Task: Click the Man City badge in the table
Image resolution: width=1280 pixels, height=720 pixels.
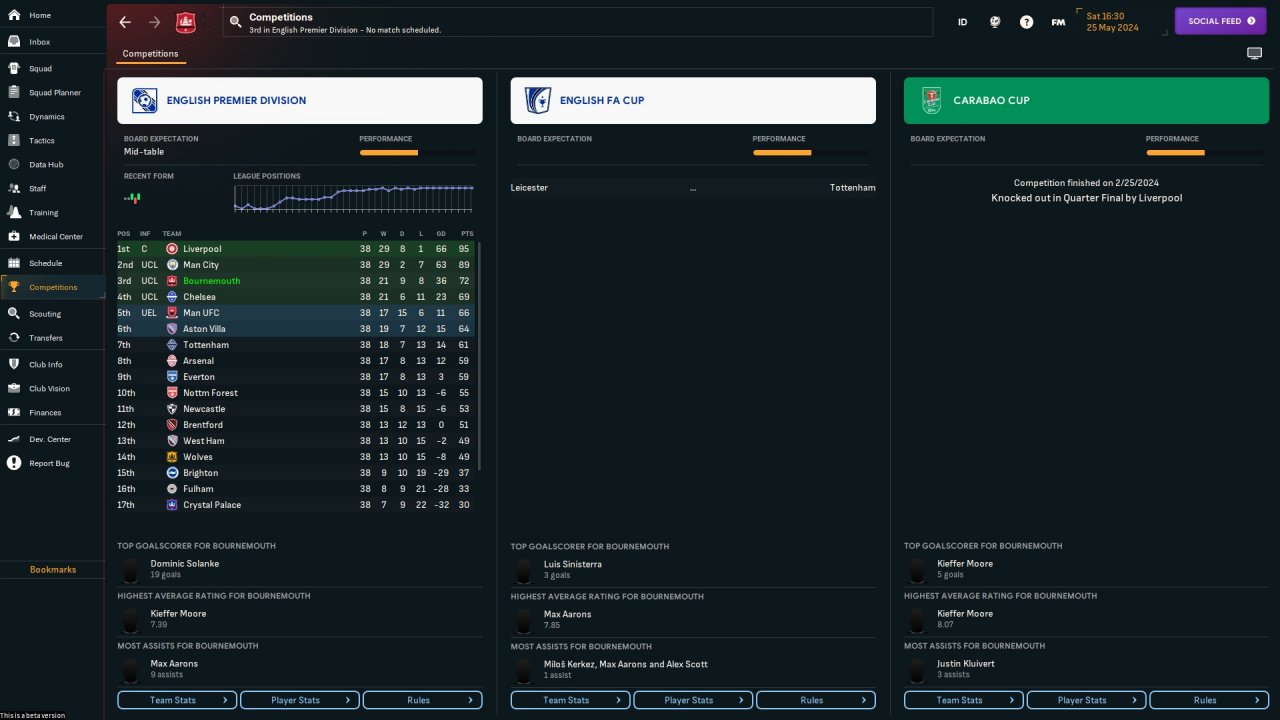Action: click(172, 265)
